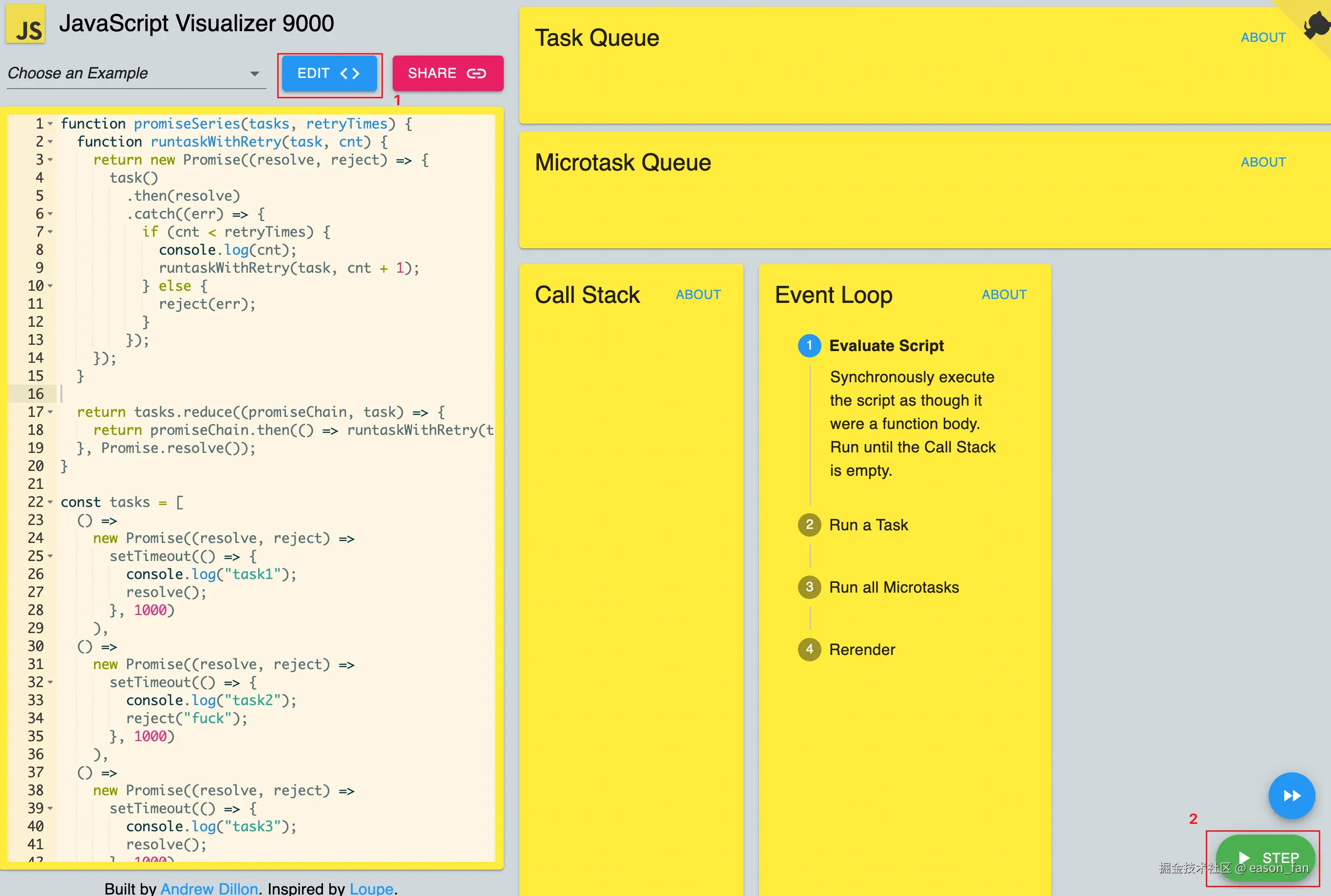Click the pink SHARE button
Screen dimensions: 1331x896
pyautogui.click(x=447, y=73)
